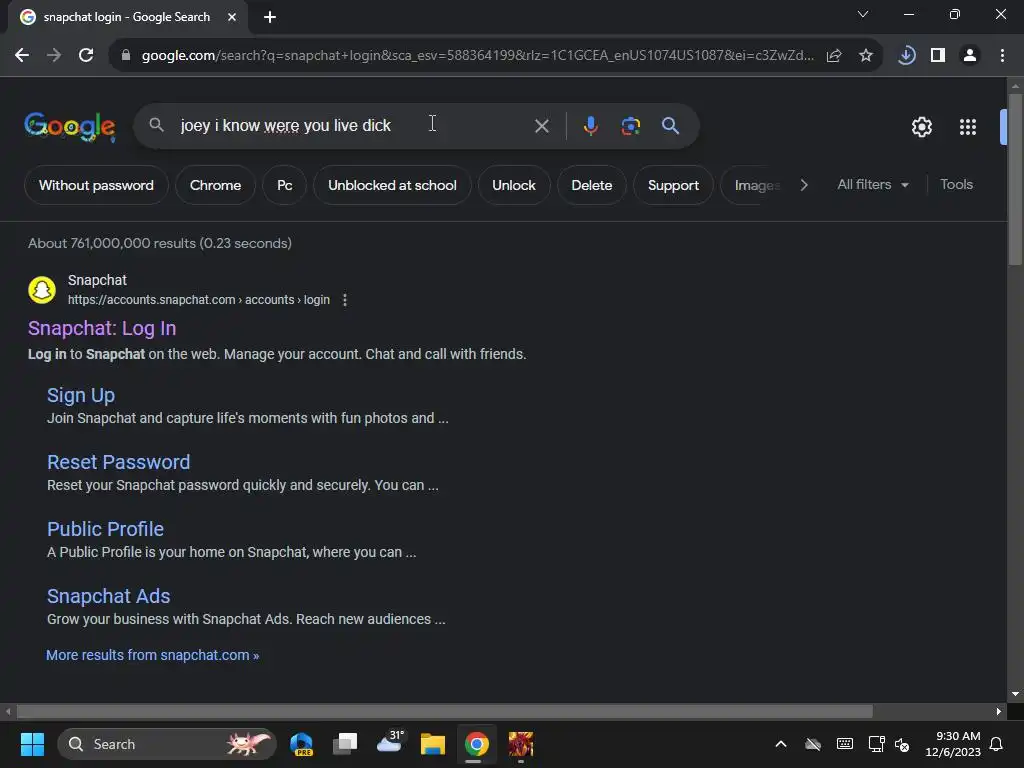Select the 'Support' filter chip
The image size is (1024, 768).
pyautogui.click(x=673, y=185)
